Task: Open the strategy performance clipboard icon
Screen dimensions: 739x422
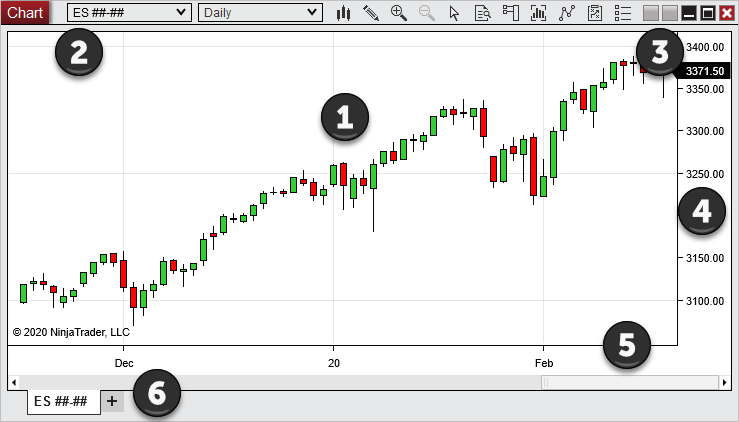Action: [595, 13]
